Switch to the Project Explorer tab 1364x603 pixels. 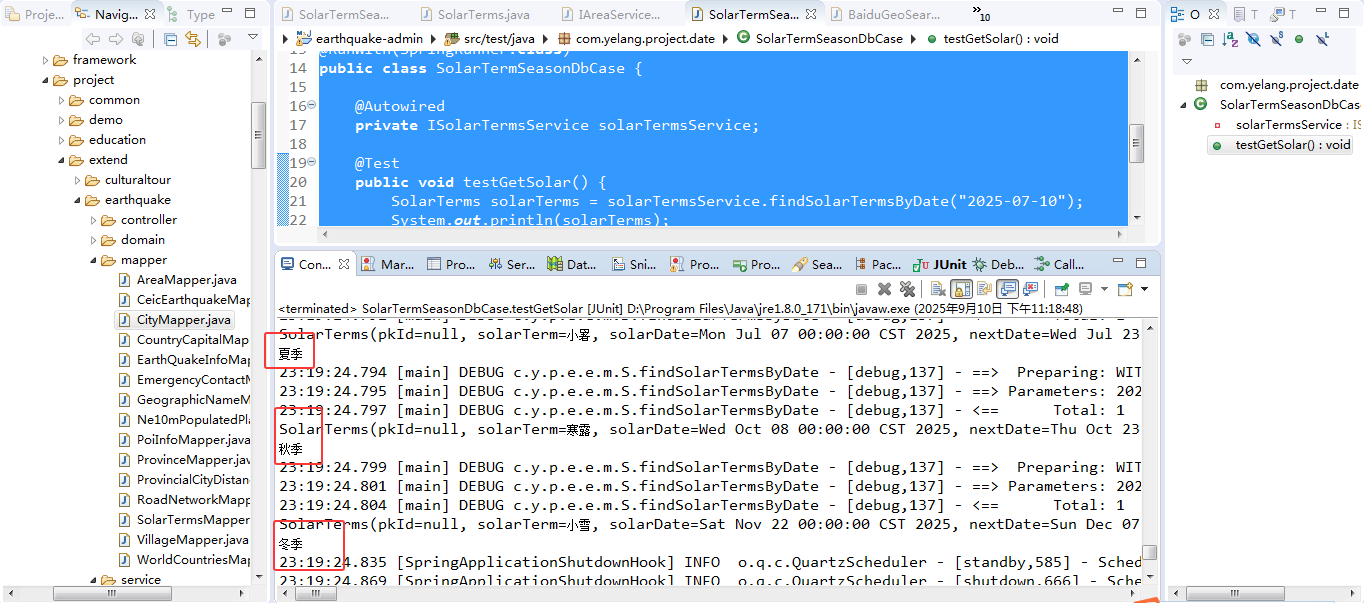click(x=35, y=14)
